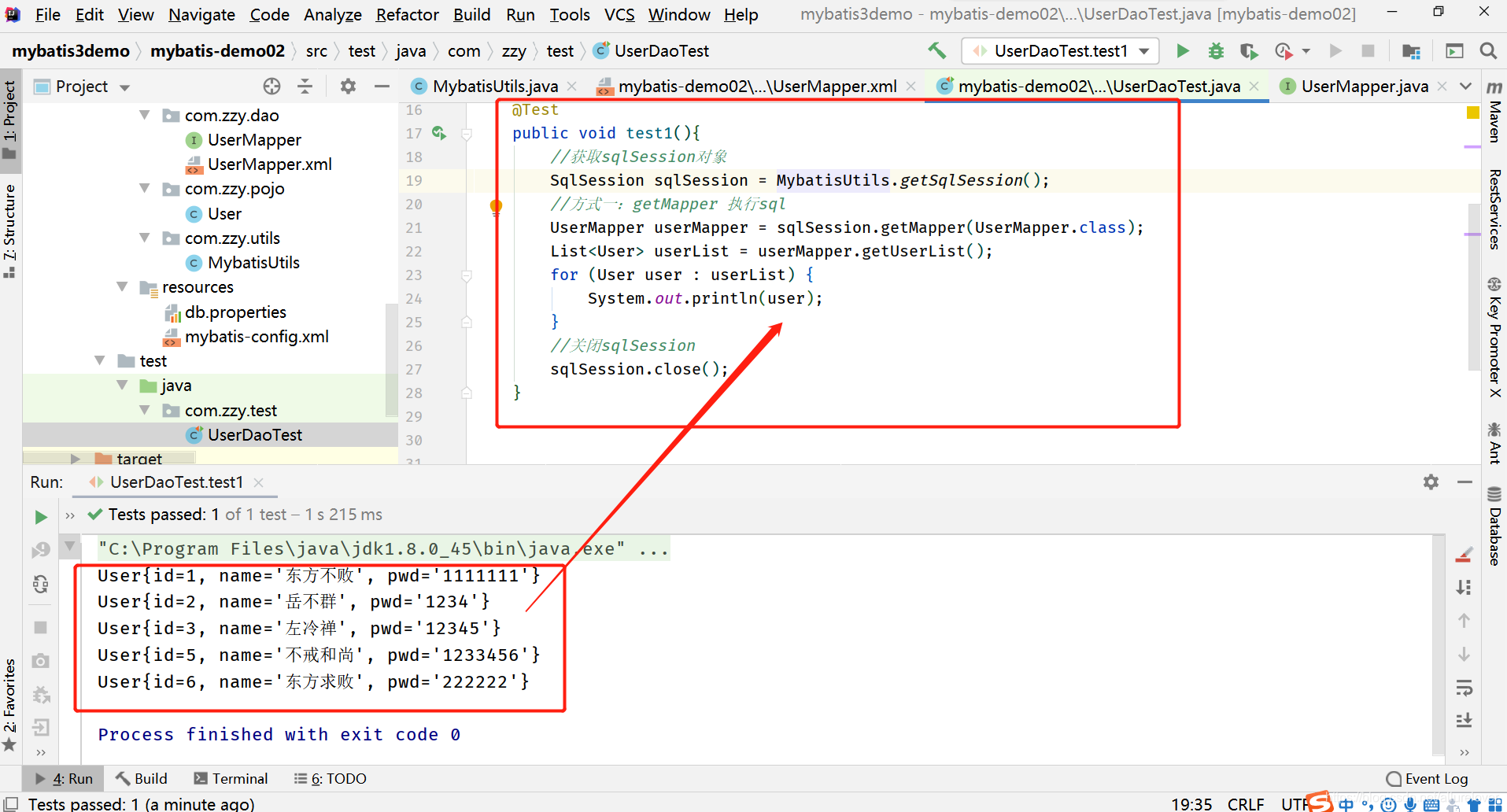Close the UserDaoTest.test1 run tab
Image resolution: width=1507 pixels, height=812 pixels.
pos(258,482)
